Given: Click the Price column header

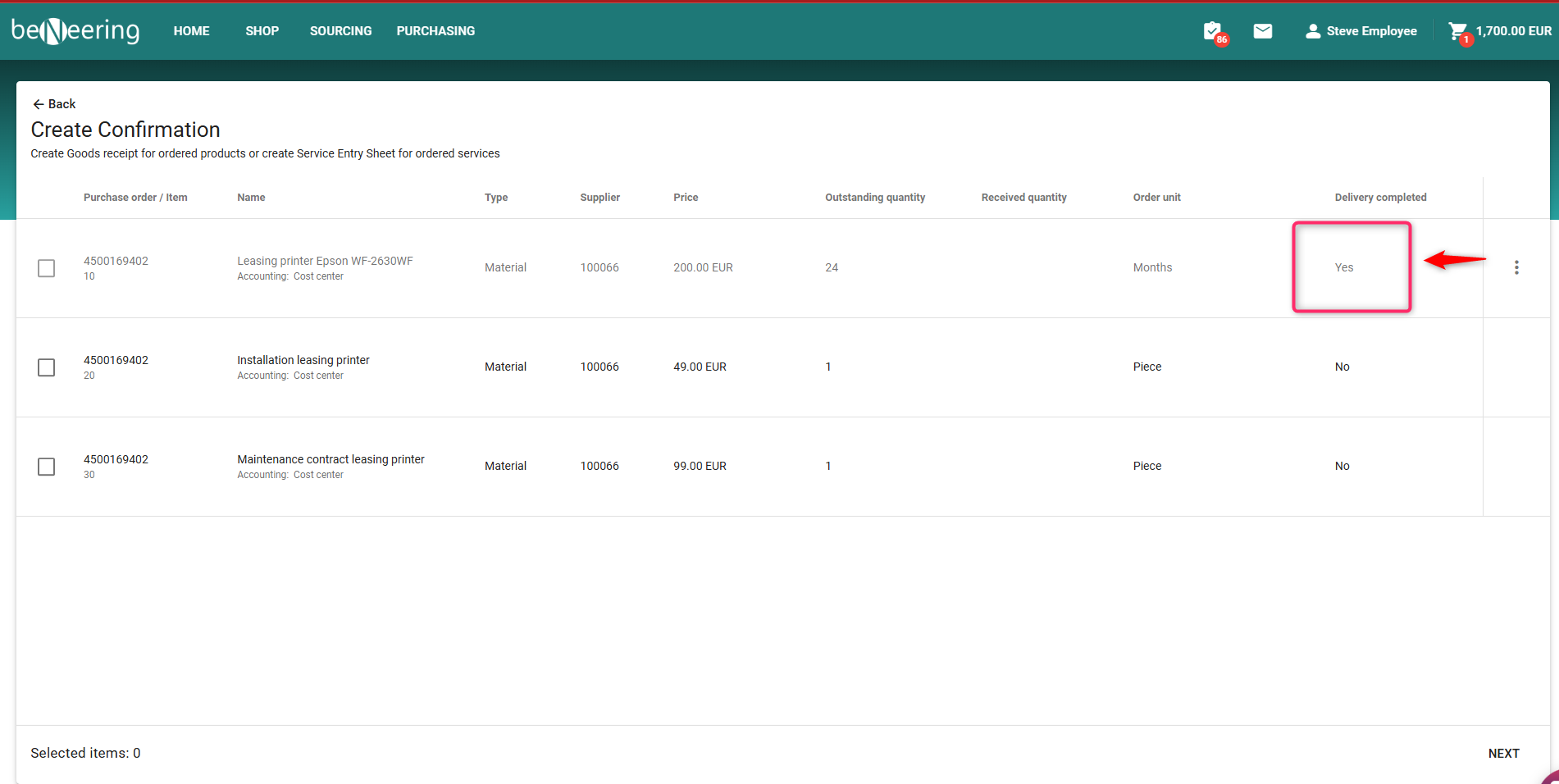Looking at the screenshot, I should (x=686, y=198).
